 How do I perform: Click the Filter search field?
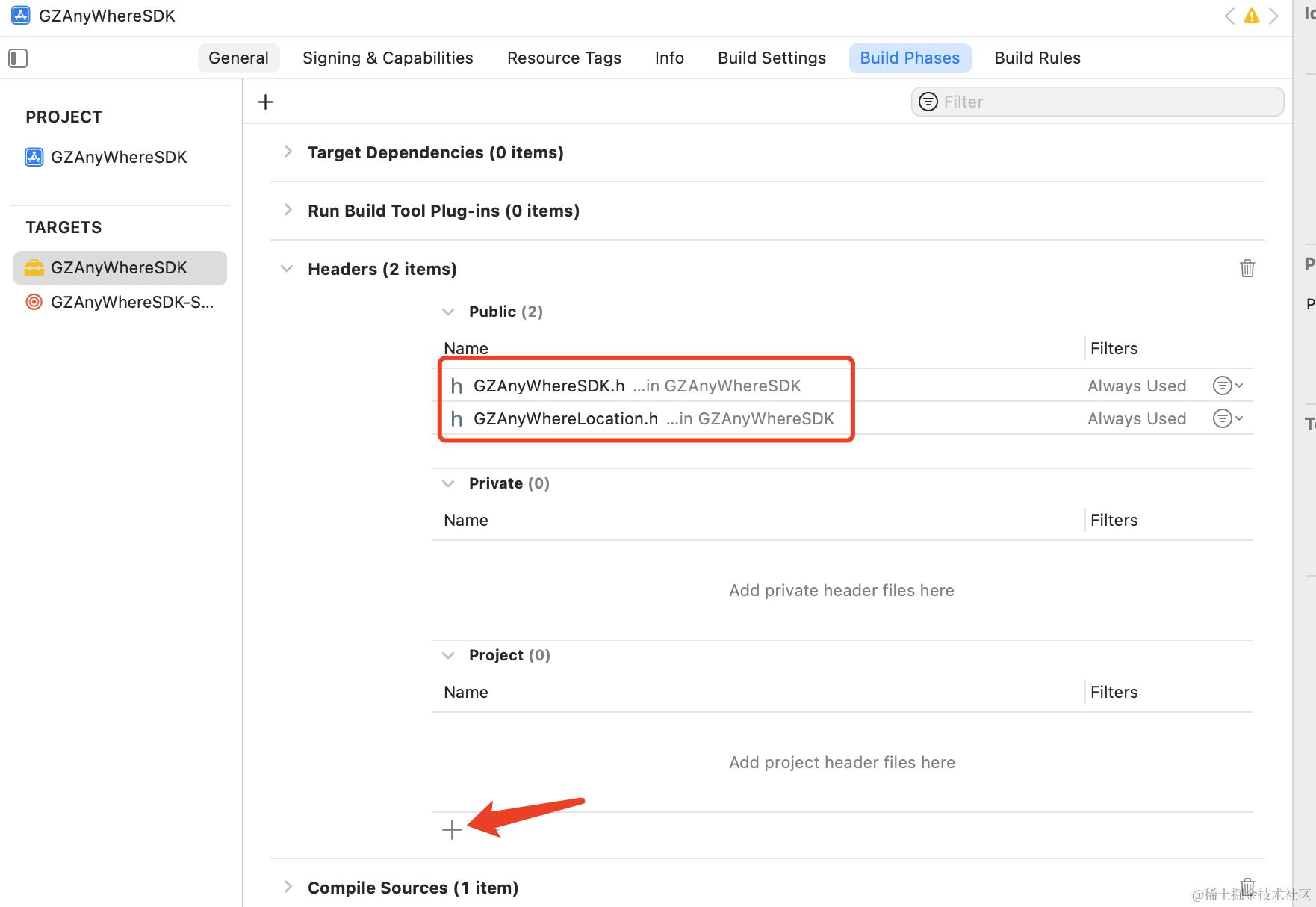pyautogui.click(x=1097, y=102)
